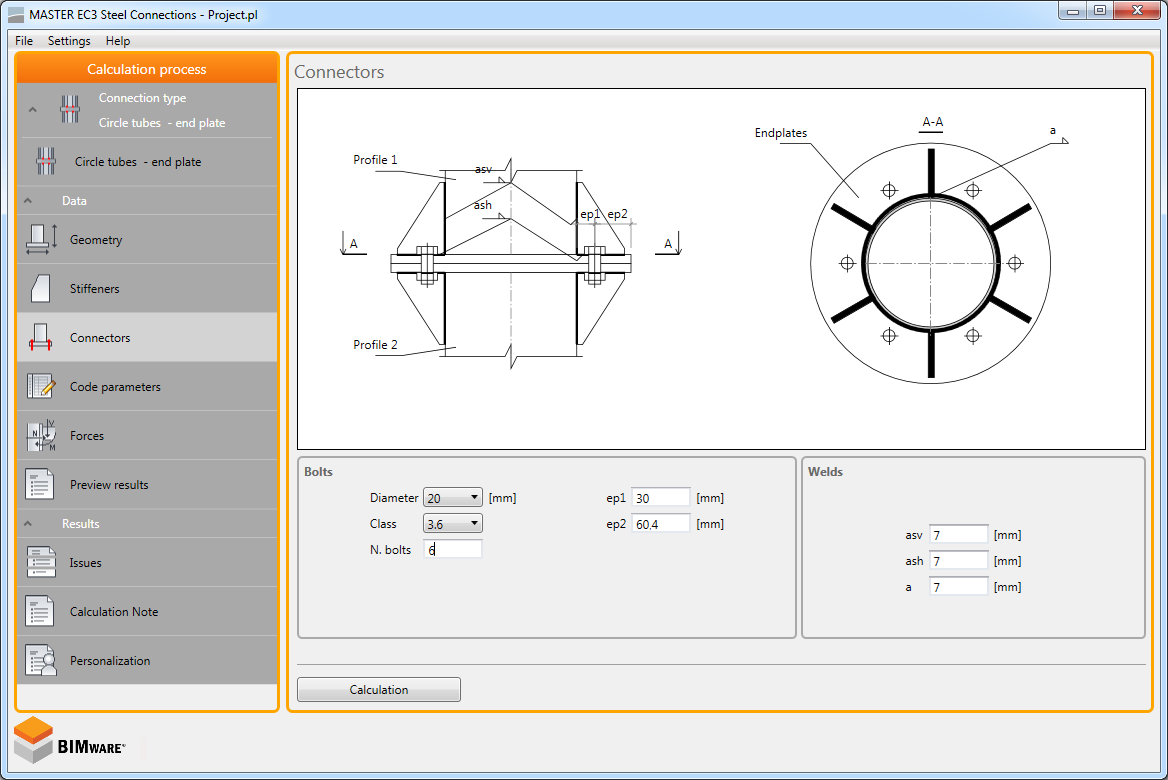The height and width of the screenshot is (780, 1168).
Task: Open the File menu
Action: (x=24, y=41)
